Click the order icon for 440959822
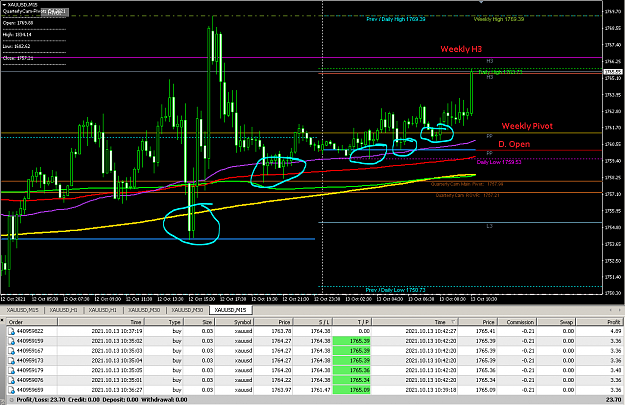625x405 pixels. 12,331
